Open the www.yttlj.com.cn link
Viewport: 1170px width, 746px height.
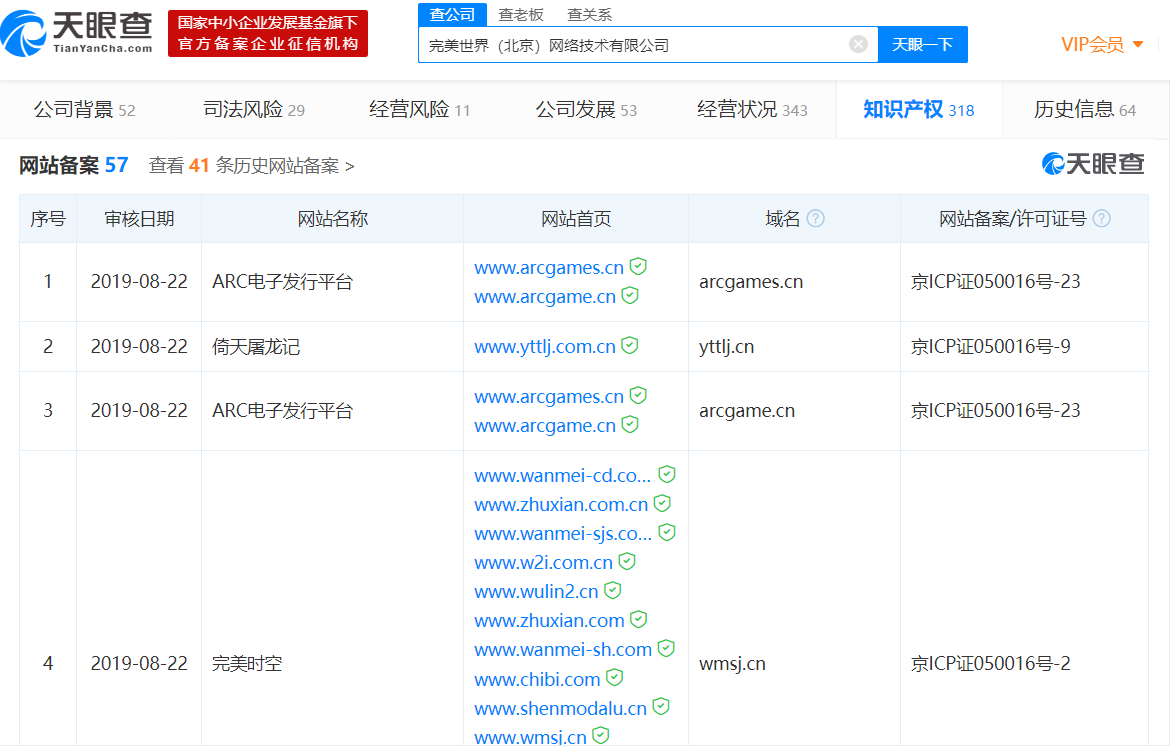(545, 347)
